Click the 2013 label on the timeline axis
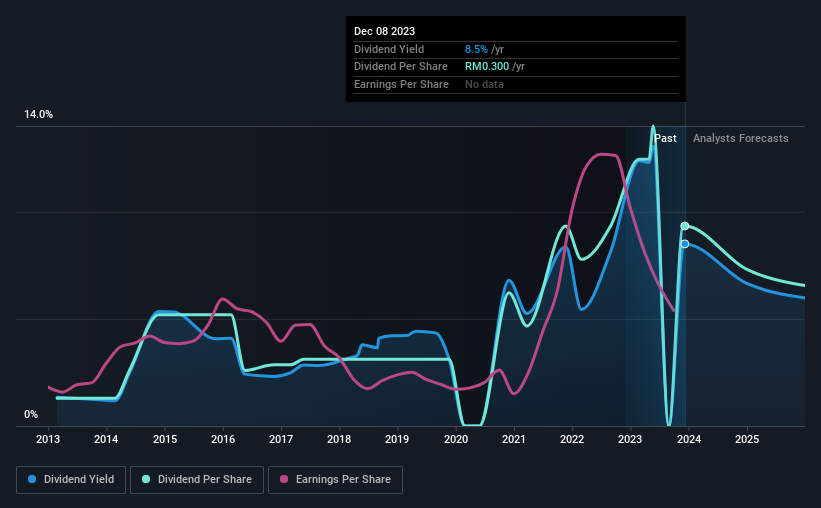The height and width of the screenshot is (508, 821). (48, 439)
